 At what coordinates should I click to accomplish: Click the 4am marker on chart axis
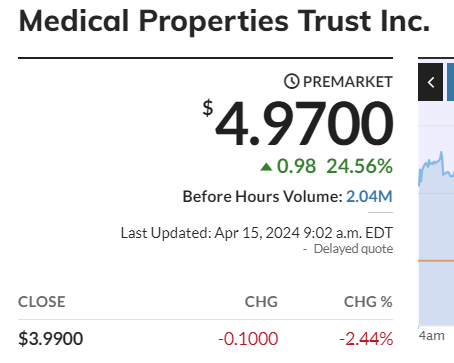coord(432,336)
